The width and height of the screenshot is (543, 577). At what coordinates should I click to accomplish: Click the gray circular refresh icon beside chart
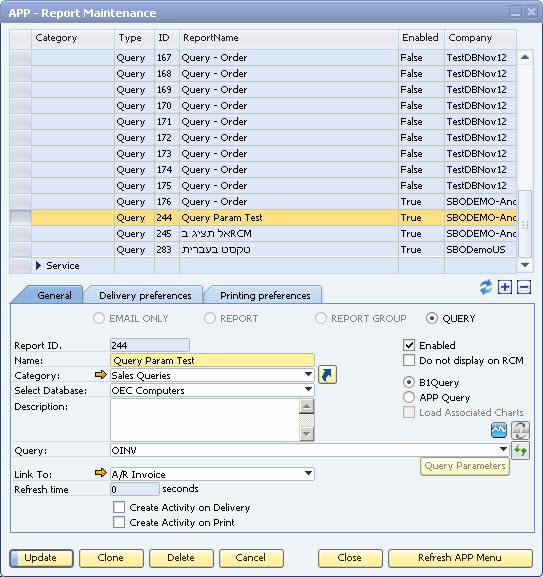[x=520, y=430]
